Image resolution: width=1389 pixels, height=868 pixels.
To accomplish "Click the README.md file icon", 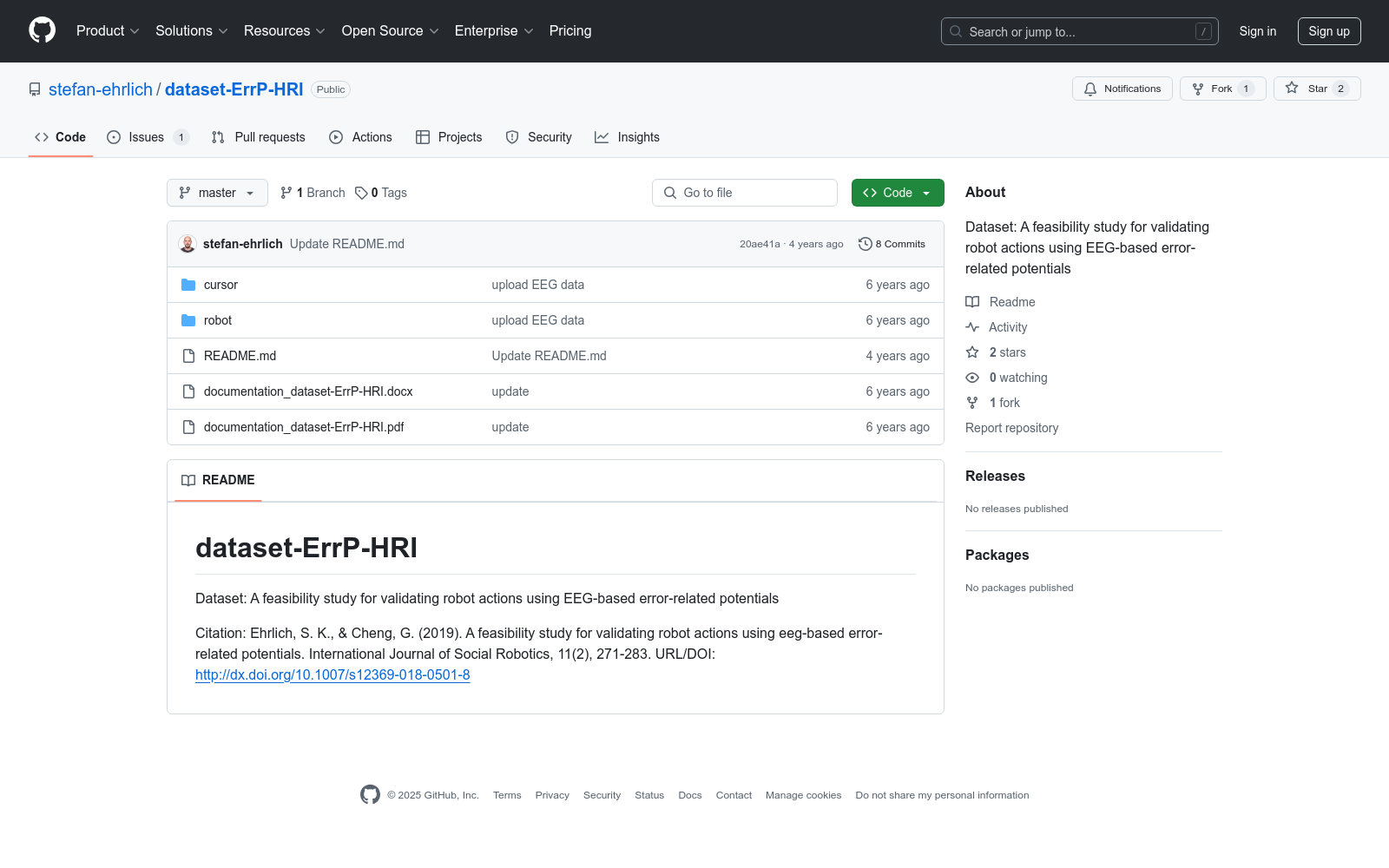I will (x=188, y=356).
